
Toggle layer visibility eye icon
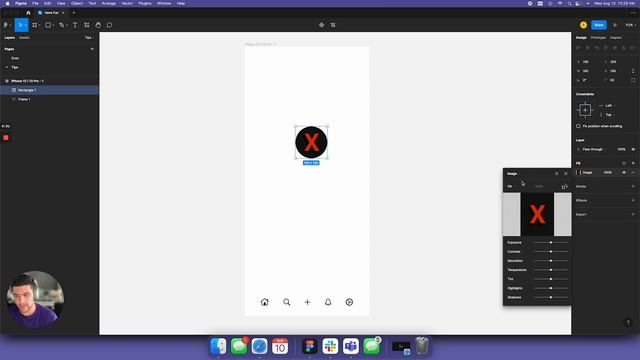point(633,149)
